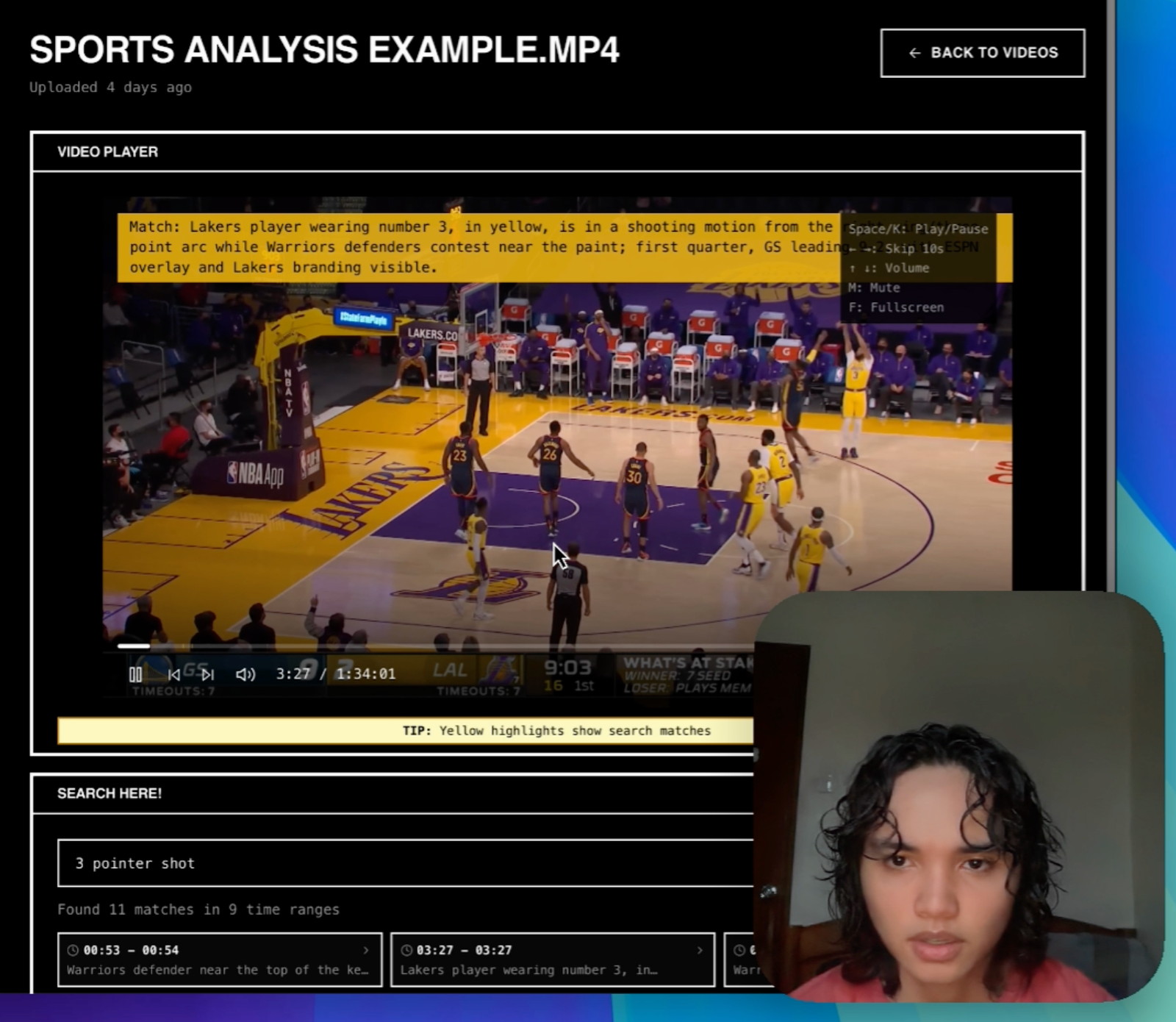Click the video progress bar track
The height and width of the screenshot is (1022, 1176).
(x=441, y=646)
